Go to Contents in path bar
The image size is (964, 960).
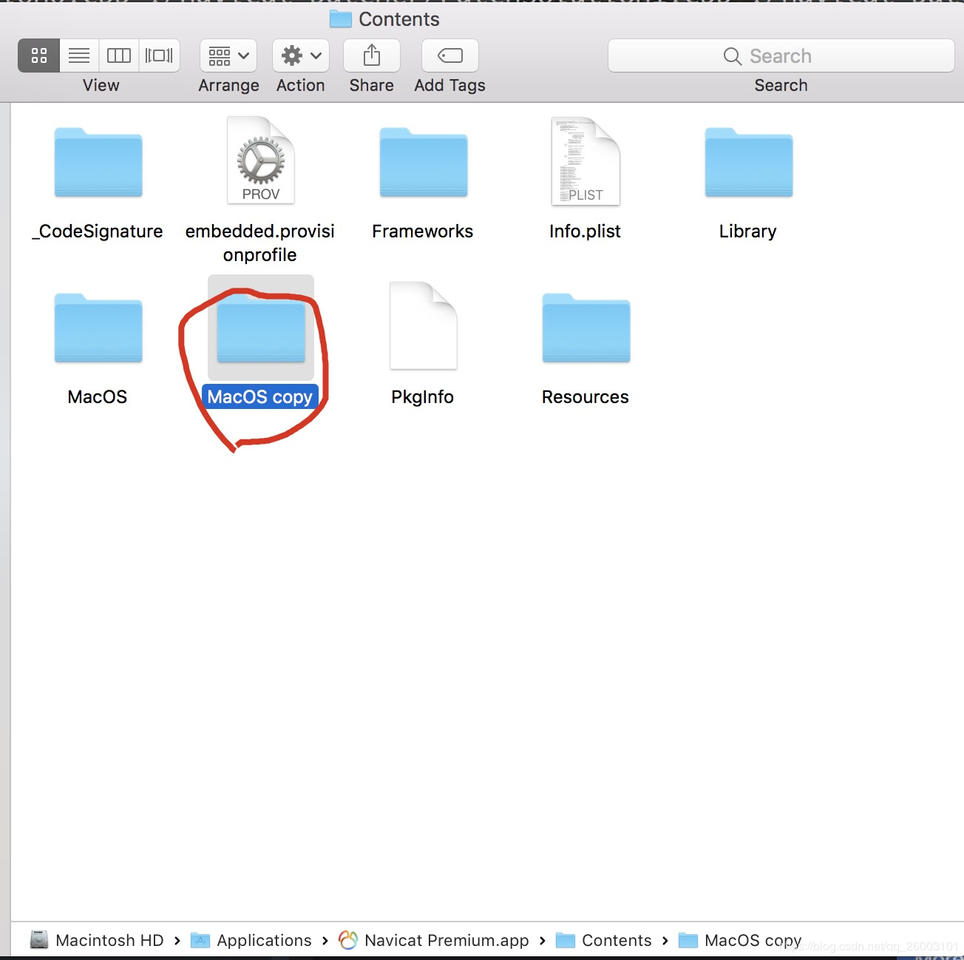[603, 940]
